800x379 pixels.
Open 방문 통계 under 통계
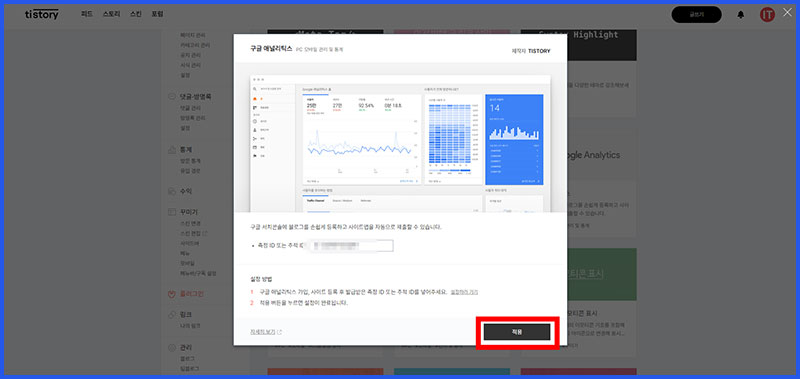tap(190, 161)
